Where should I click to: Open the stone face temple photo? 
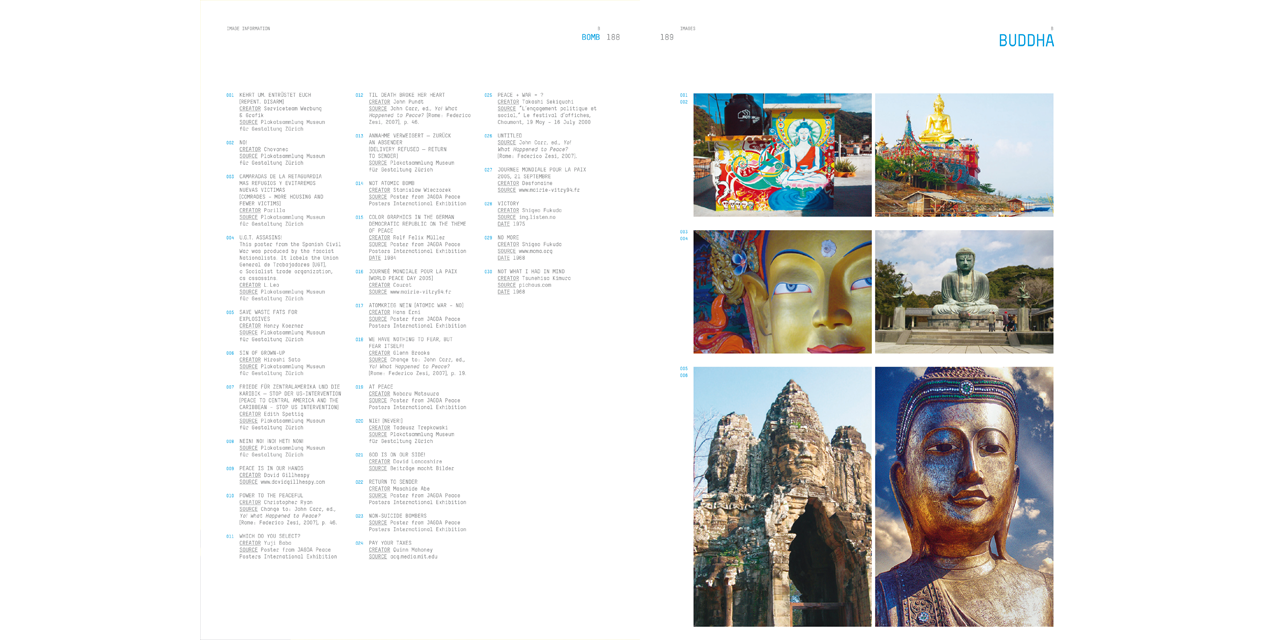[x=782, y=496]
